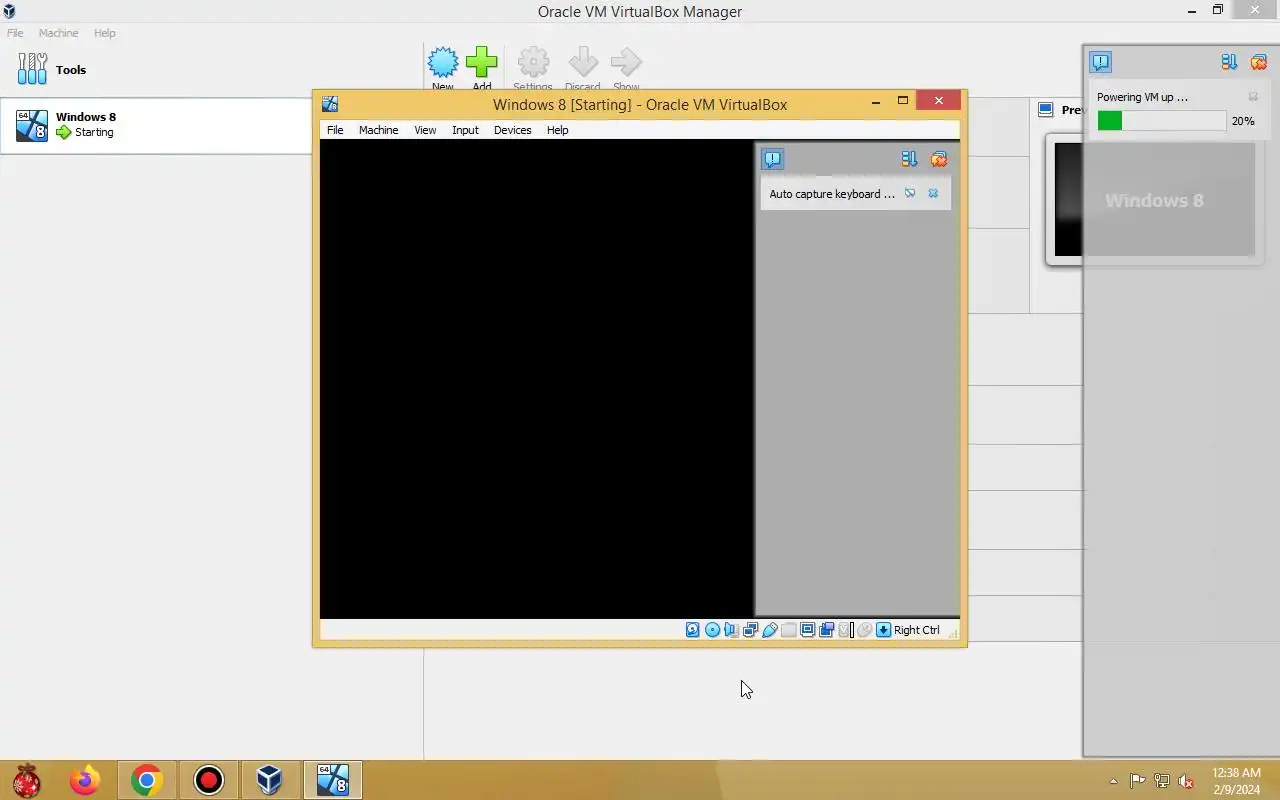
Task: Open View menu in VM window
Action: (425, 130)
